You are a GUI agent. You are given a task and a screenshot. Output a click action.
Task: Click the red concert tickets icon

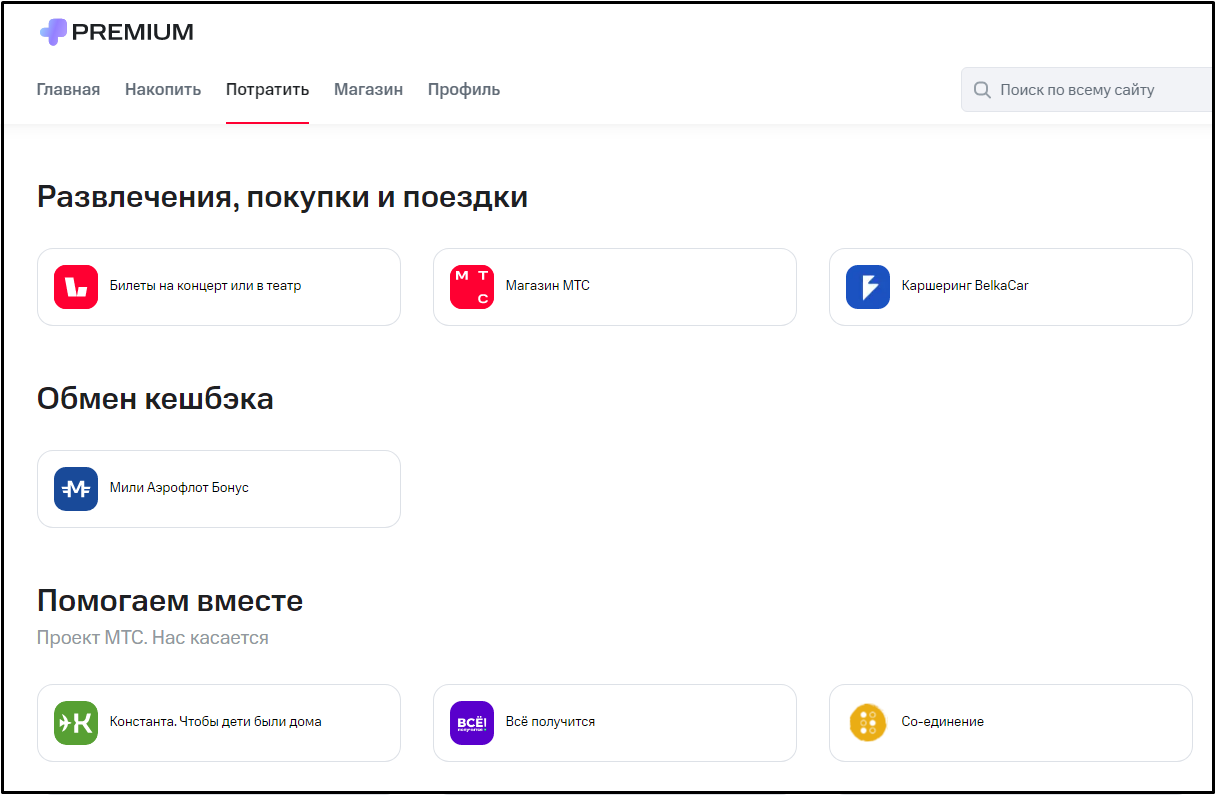[x=76, y=287]
